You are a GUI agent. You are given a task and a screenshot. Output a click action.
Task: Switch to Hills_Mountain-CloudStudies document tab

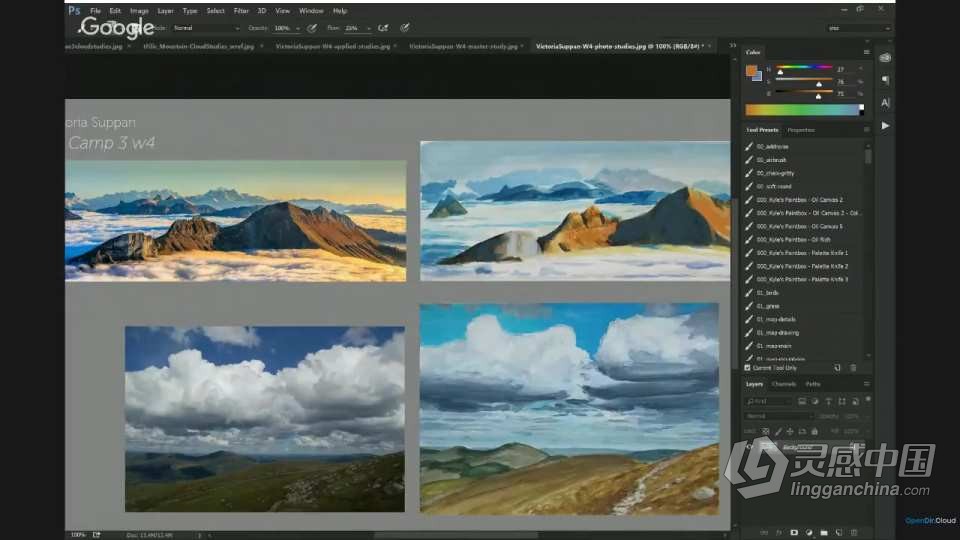(x=198, y=47)
